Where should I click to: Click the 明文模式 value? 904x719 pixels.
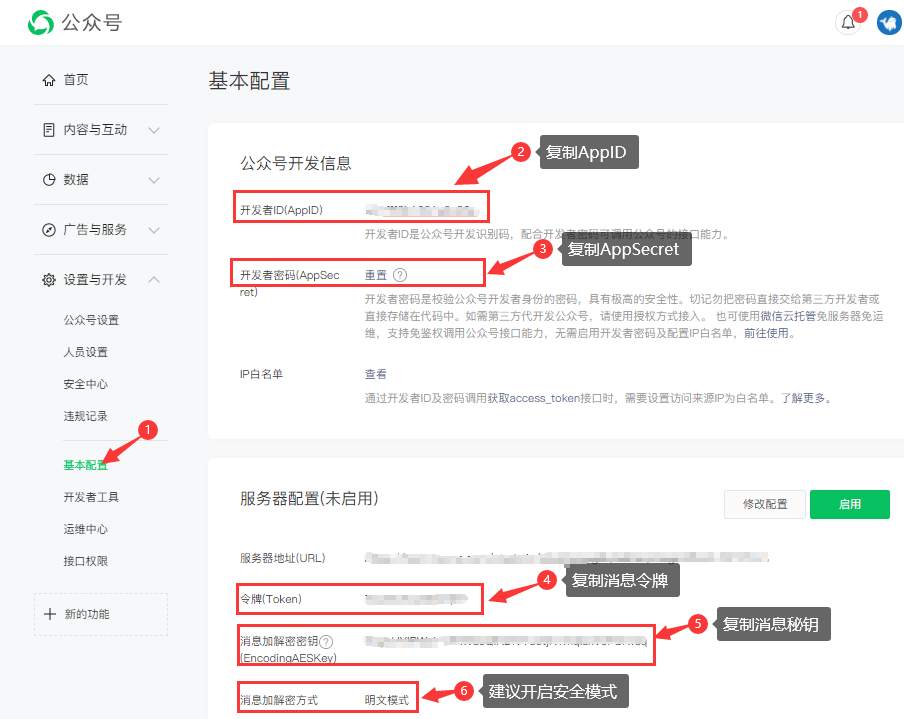point(387,700)
